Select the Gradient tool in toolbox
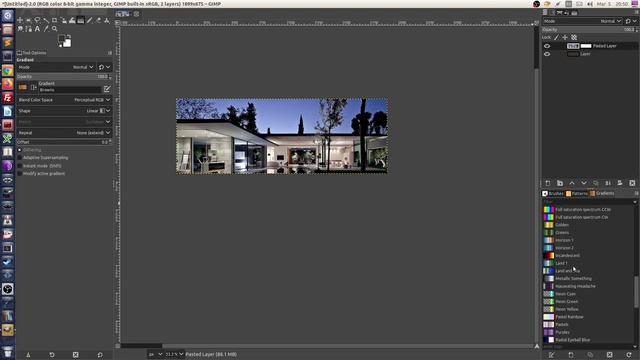The height and width of the screenshot is (360, 640). tap(80, 20)
